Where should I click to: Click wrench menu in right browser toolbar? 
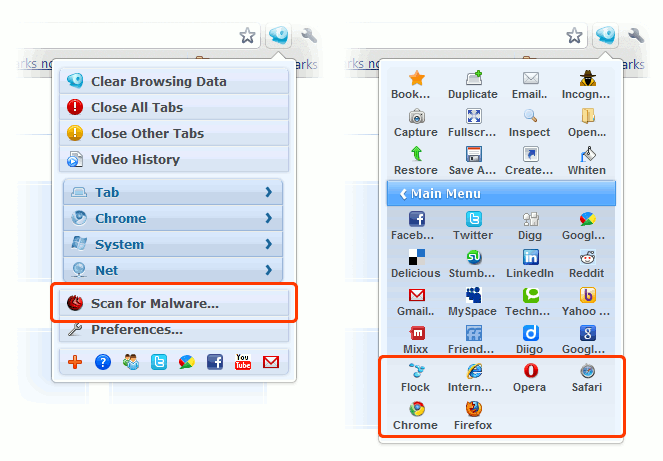point(636,35)
